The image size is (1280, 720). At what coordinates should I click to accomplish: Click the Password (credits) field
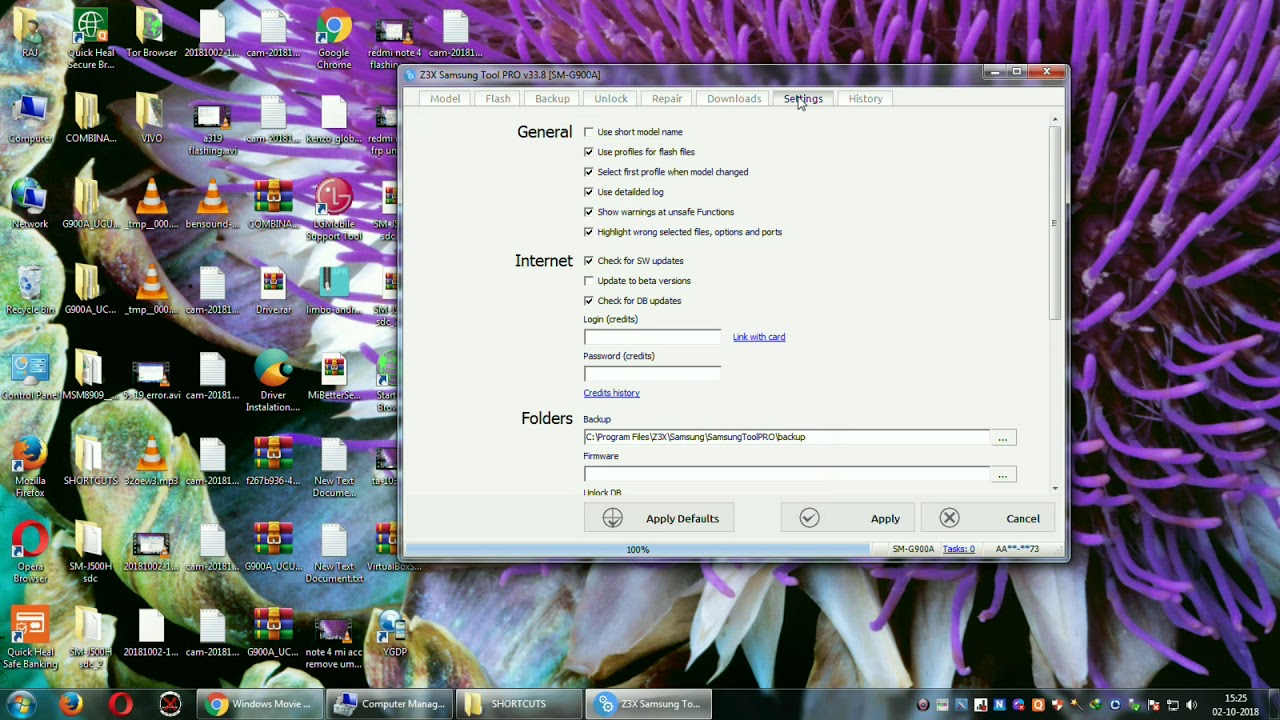tap(652, 374)
